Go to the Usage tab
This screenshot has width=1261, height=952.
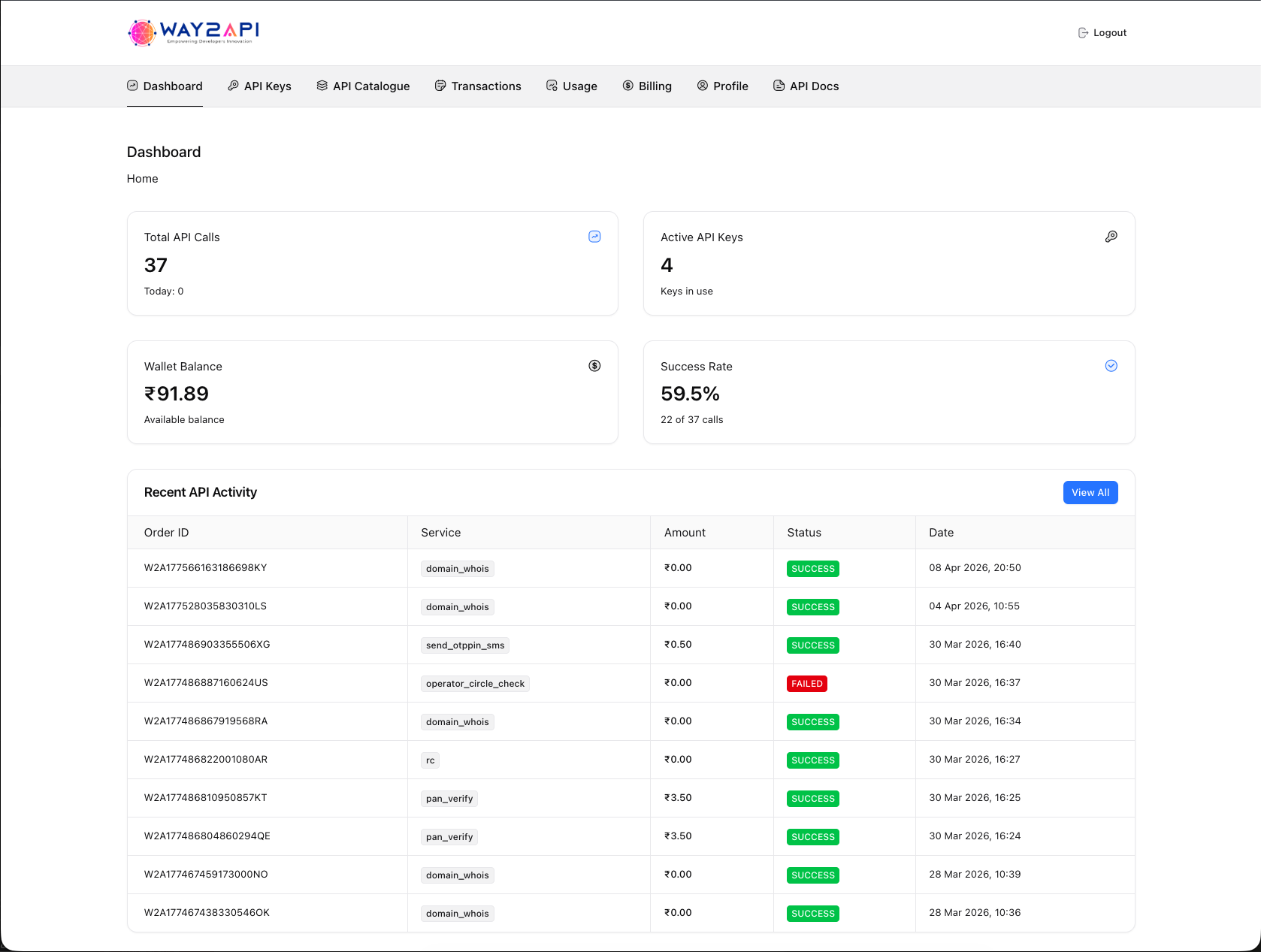click(x=572, y=86)
